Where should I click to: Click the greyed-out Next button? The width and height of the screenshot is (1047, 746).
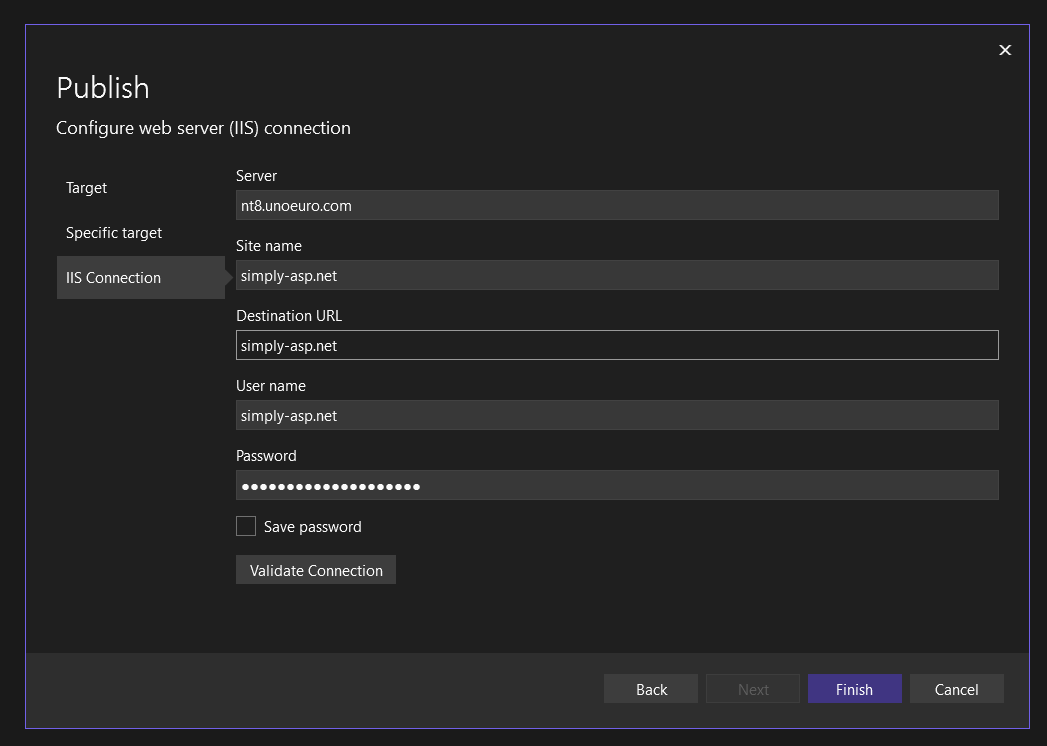point(753,689)
